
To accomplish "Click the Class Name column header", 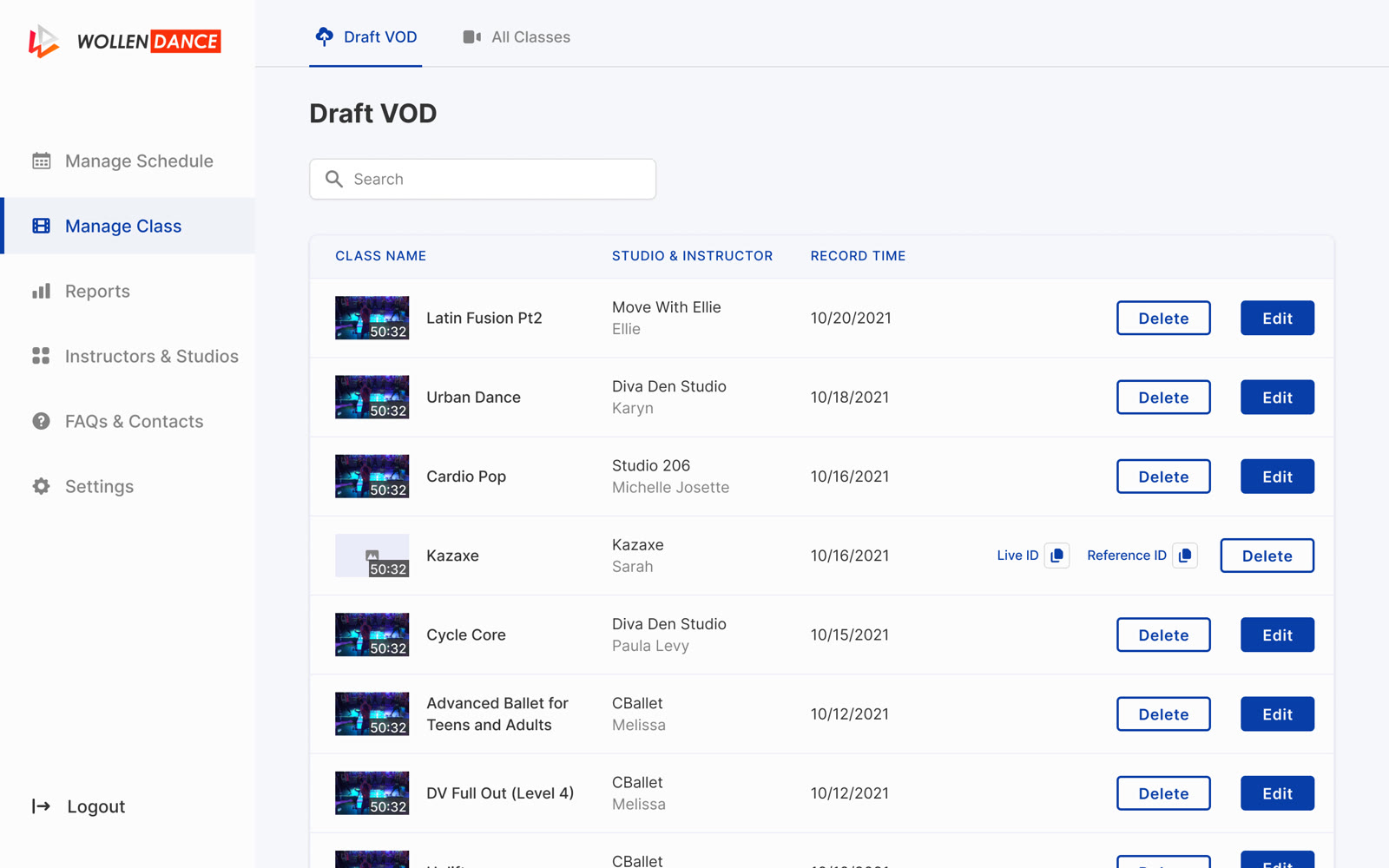I will [380, 256].
